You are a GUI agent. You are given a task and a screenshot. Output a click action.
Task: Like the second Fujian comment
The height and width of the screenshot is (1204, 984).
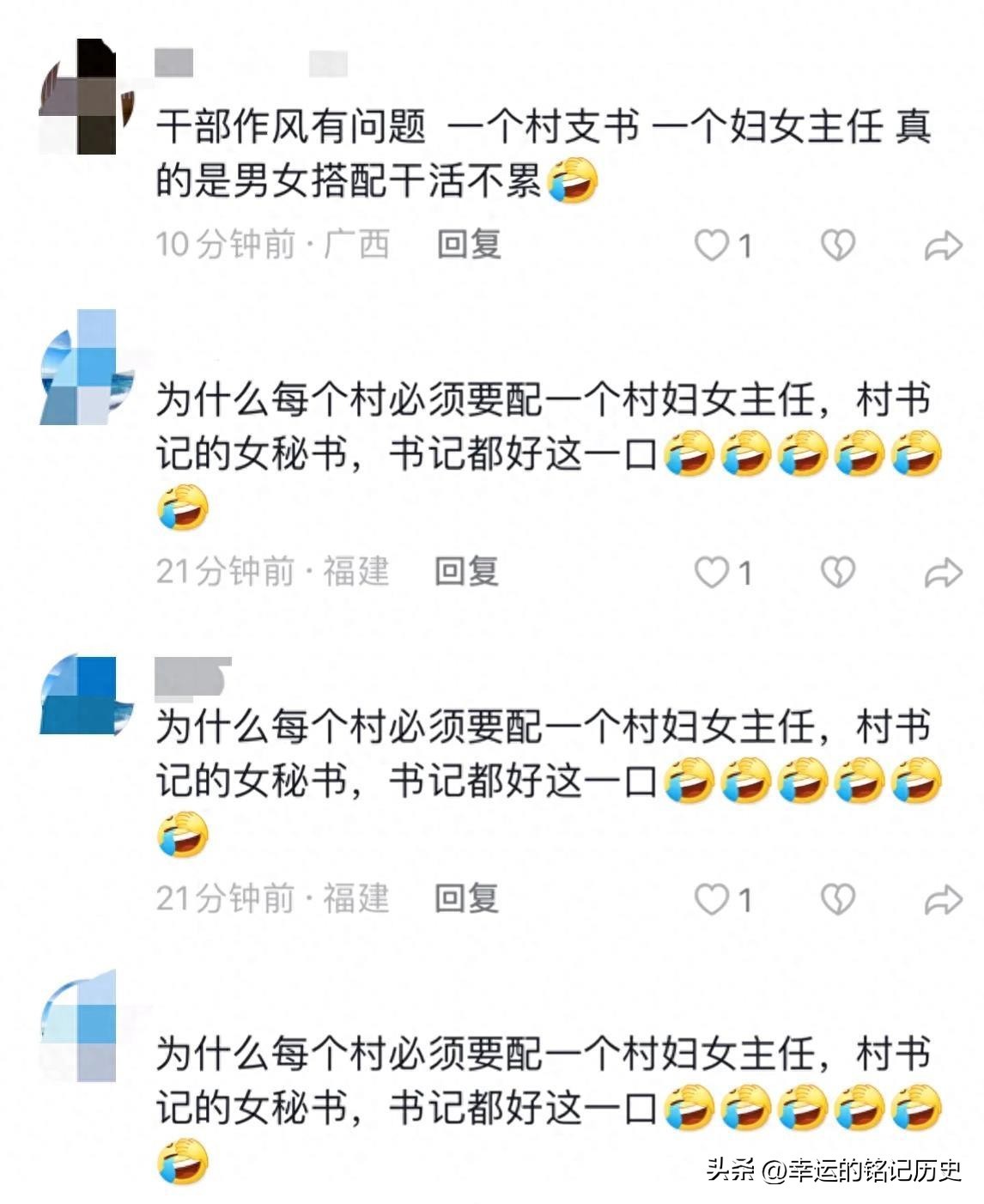[x=712, y=900]
